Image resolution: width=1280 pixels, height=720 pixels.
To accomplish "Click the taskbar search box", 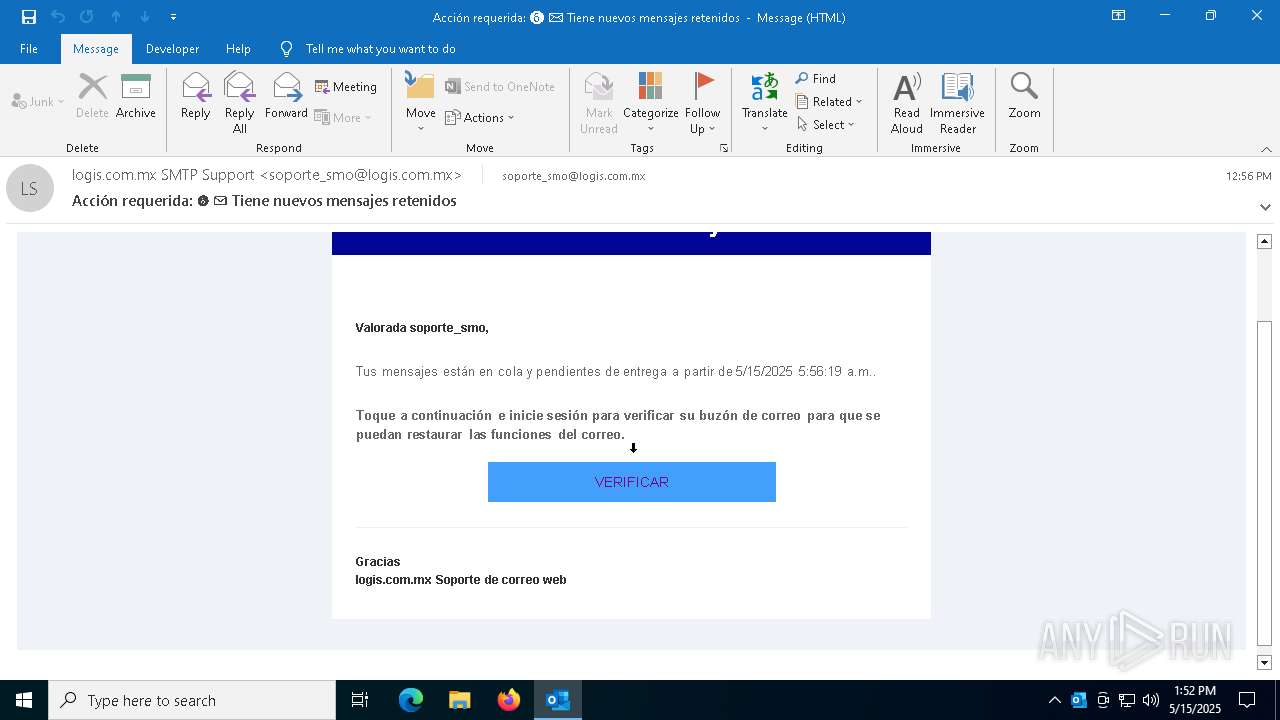I will (x=192, y=700).
